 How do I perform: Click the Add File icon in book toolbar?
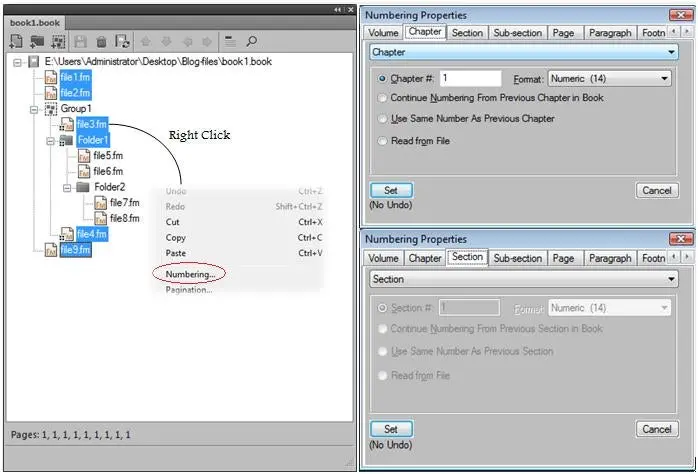click(17, 42)
